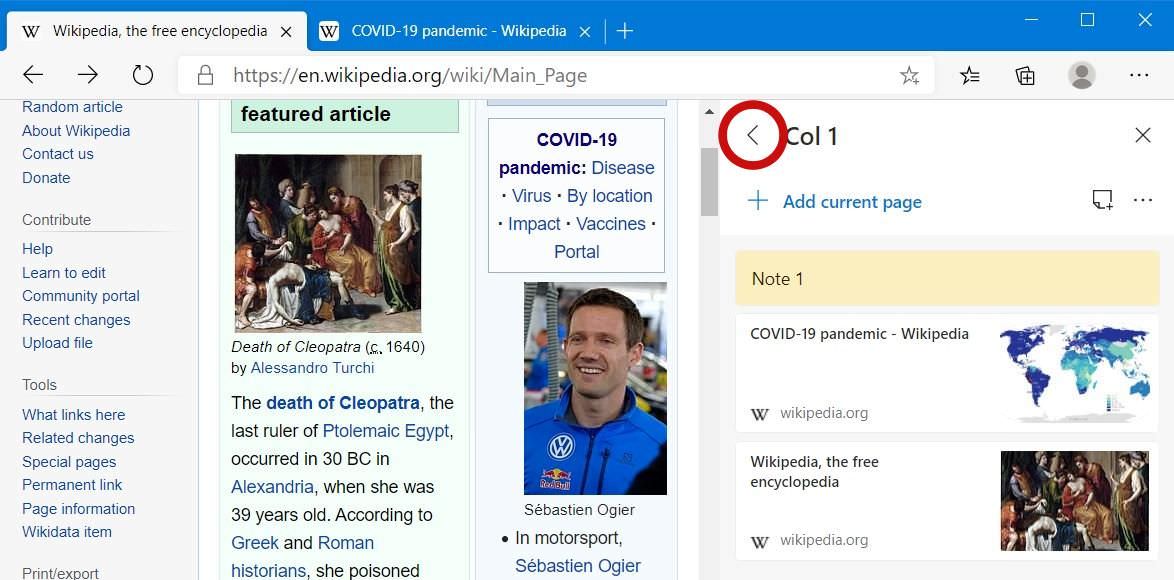
Task: Open the Impact link in the COVID-19 box
Action: click(x=535, y=225)
